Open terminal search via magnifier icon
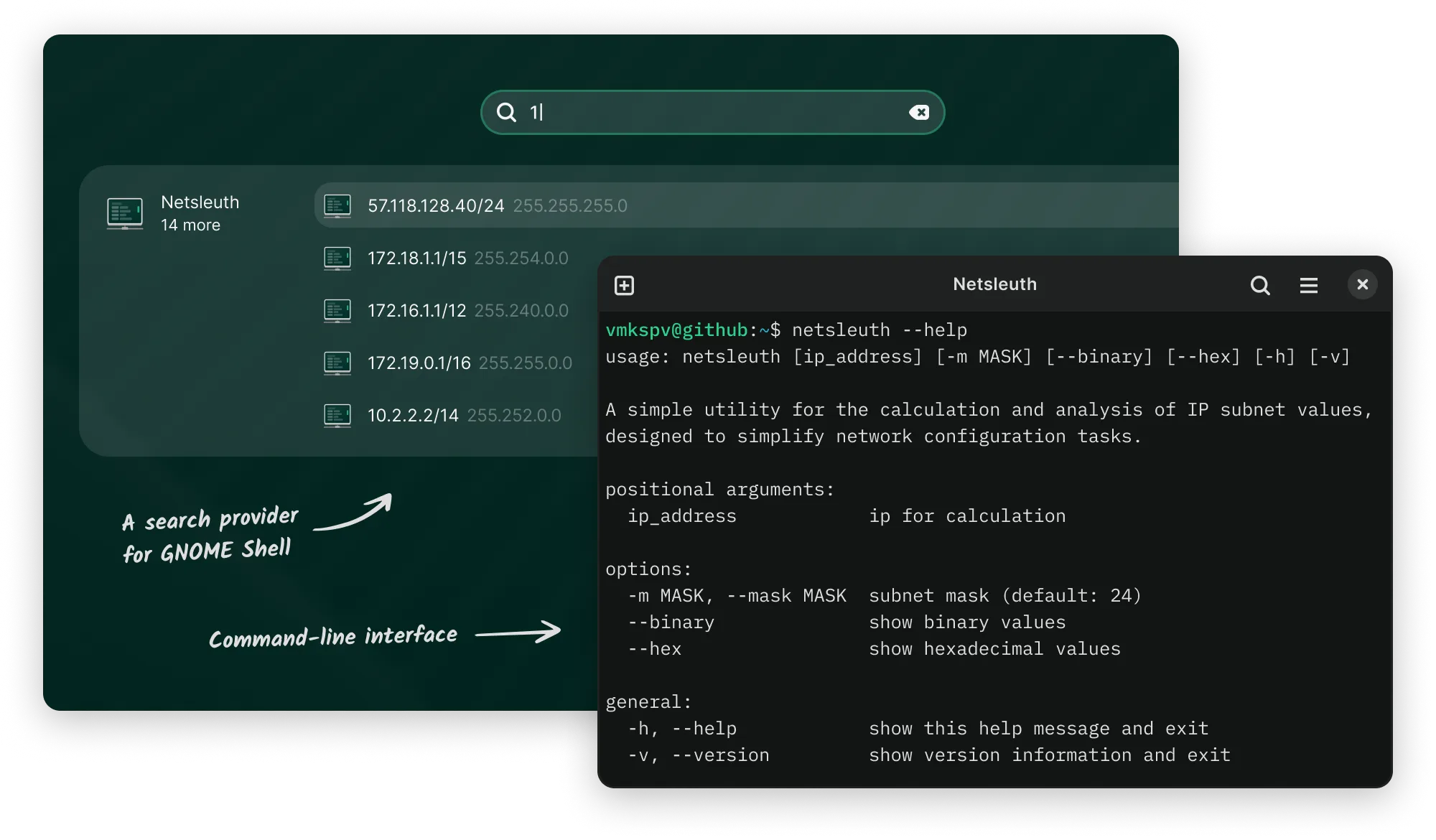The height and width of the screenshot is (840, 1436). 1260,285
